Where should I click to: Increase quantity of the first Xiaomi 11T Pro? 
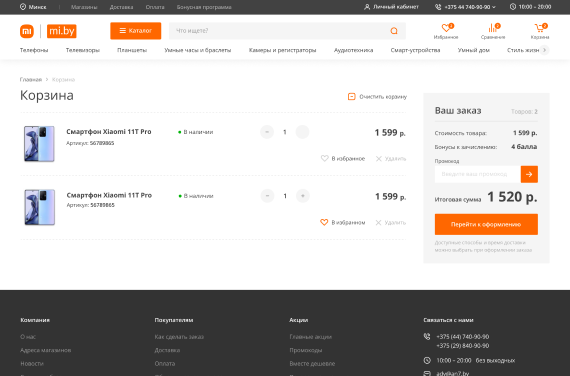(302, 132)
